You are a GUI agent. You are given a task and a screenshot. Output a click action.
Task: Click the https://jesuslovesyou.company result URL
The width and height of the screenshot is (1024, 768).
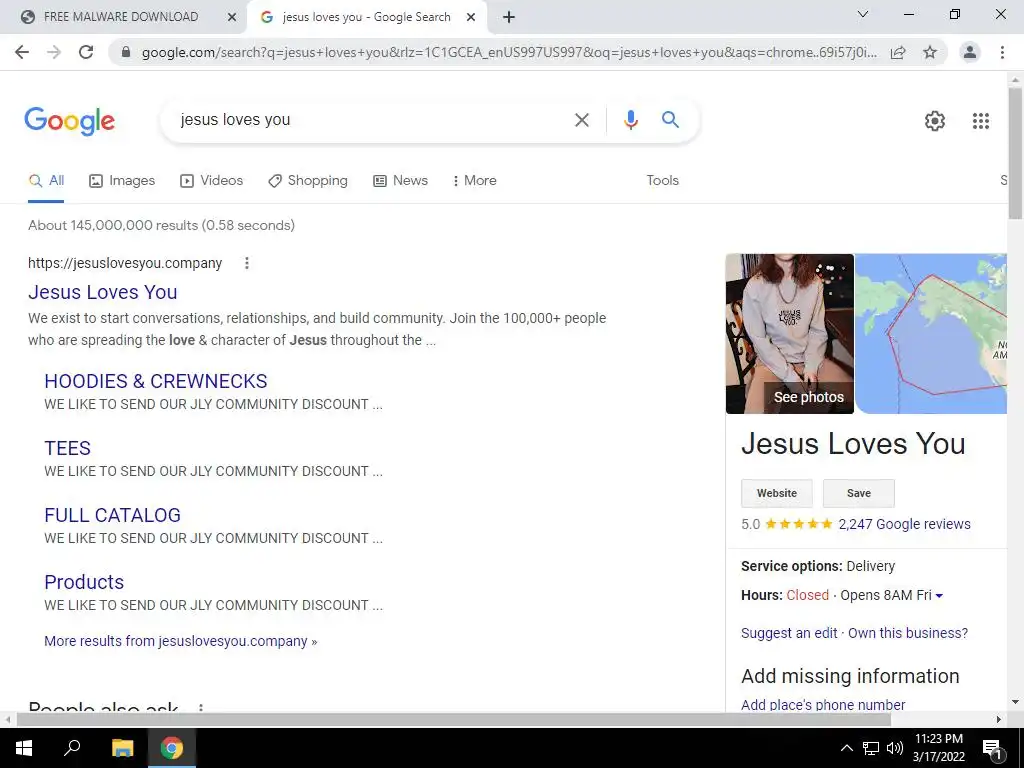[x=125, y=263]
